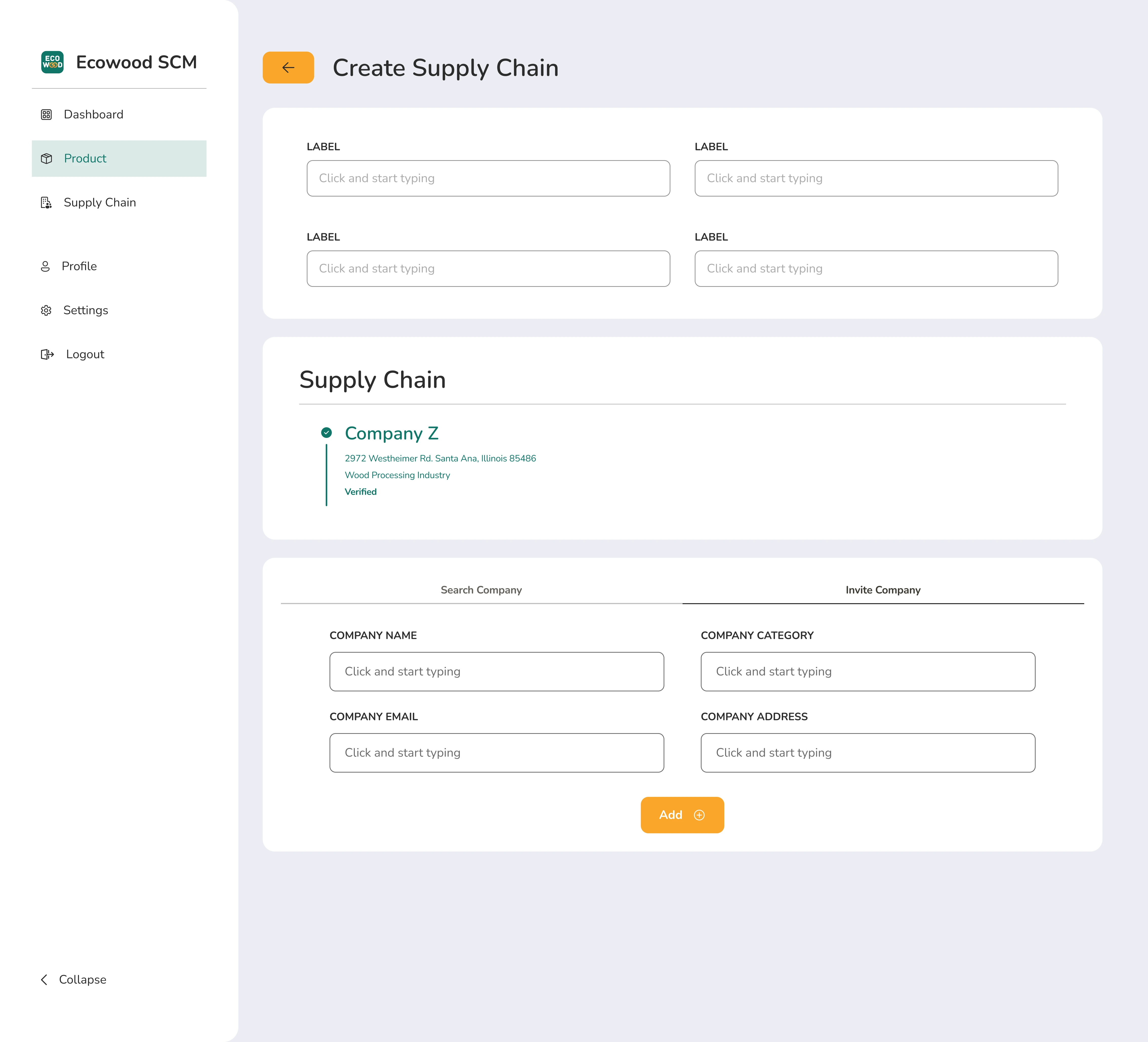Click the Company Category input field
The image size is (1148, 1042).
click(868, 672)
